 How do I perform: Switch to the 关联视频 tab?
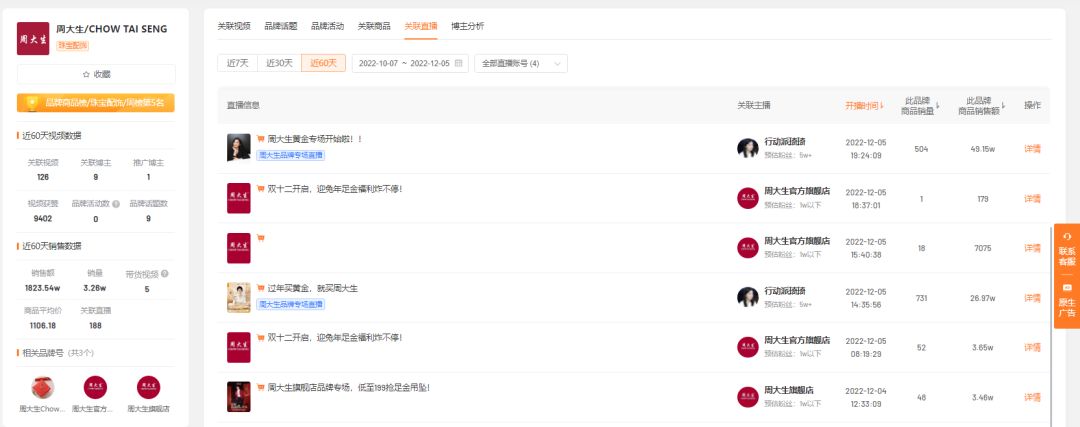(234, 25)
